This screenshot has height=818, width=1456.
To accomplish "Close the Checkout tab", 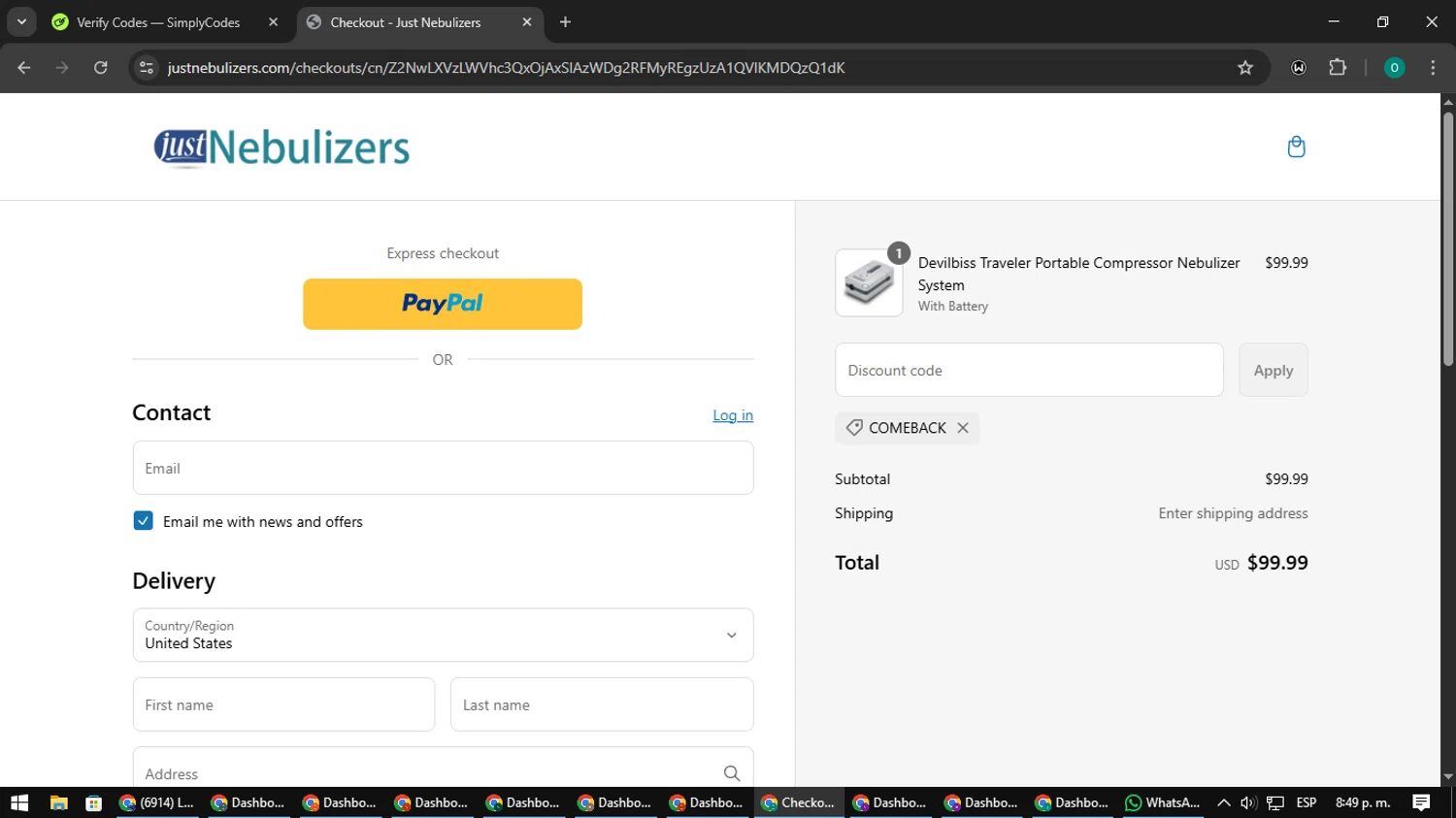I will [527, 22].
